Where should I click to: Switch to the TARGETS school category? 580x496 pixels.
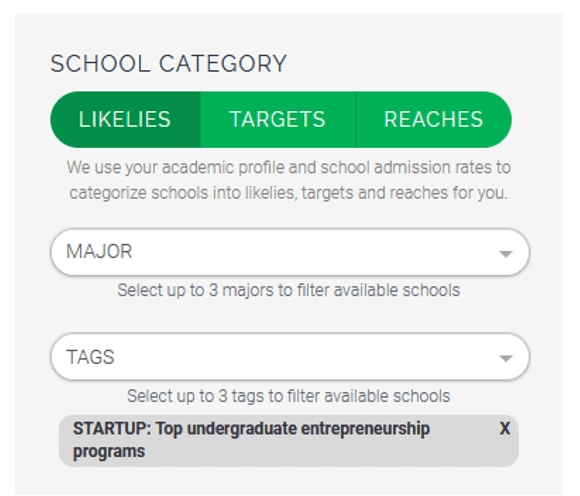[x=278, y=119]
